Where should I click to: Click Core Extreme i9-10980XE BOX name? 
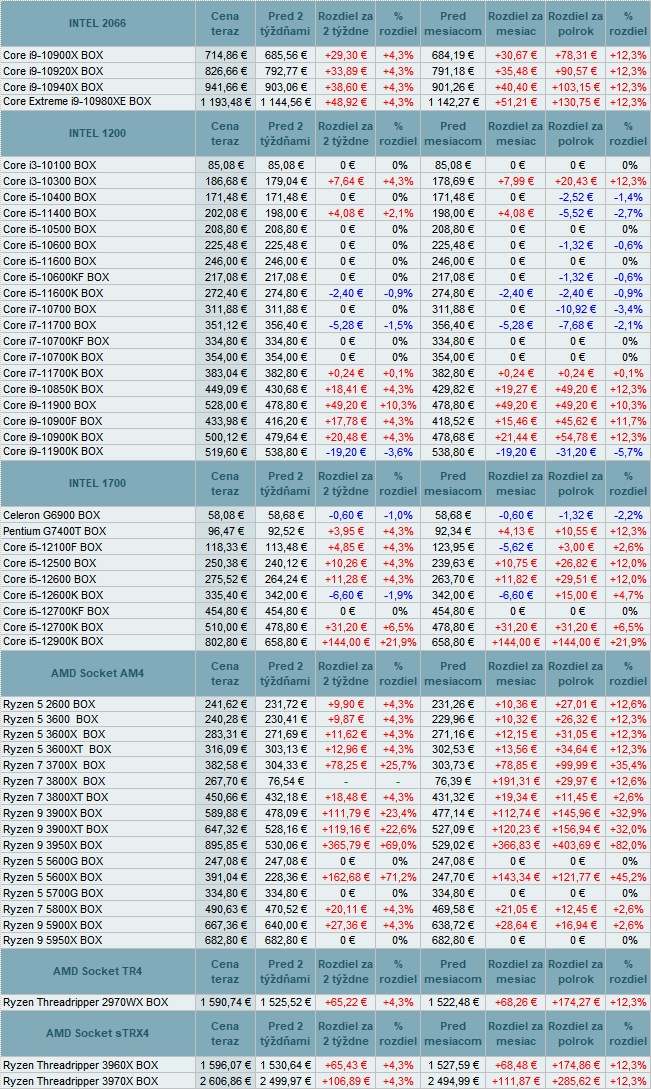click(x=77, y=101)
